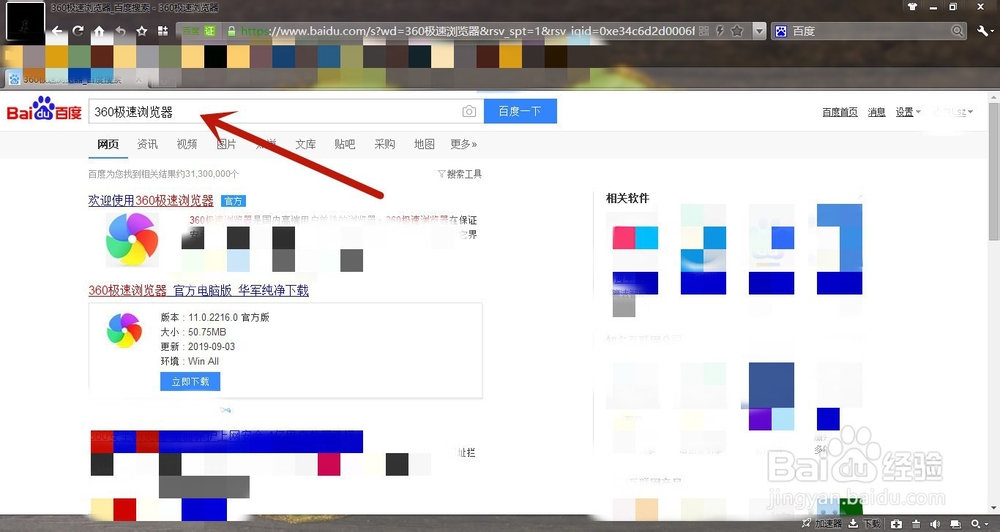The image size is (1000, 532).
Task: Expand the zoom level dropdown arrow
Action: [x=985, y=524]
